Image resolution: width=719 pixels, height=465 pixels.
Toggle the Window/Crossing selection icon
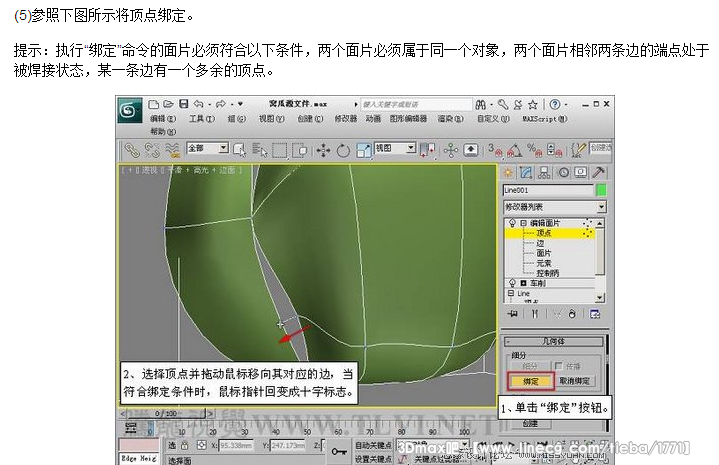pos(300,150)
